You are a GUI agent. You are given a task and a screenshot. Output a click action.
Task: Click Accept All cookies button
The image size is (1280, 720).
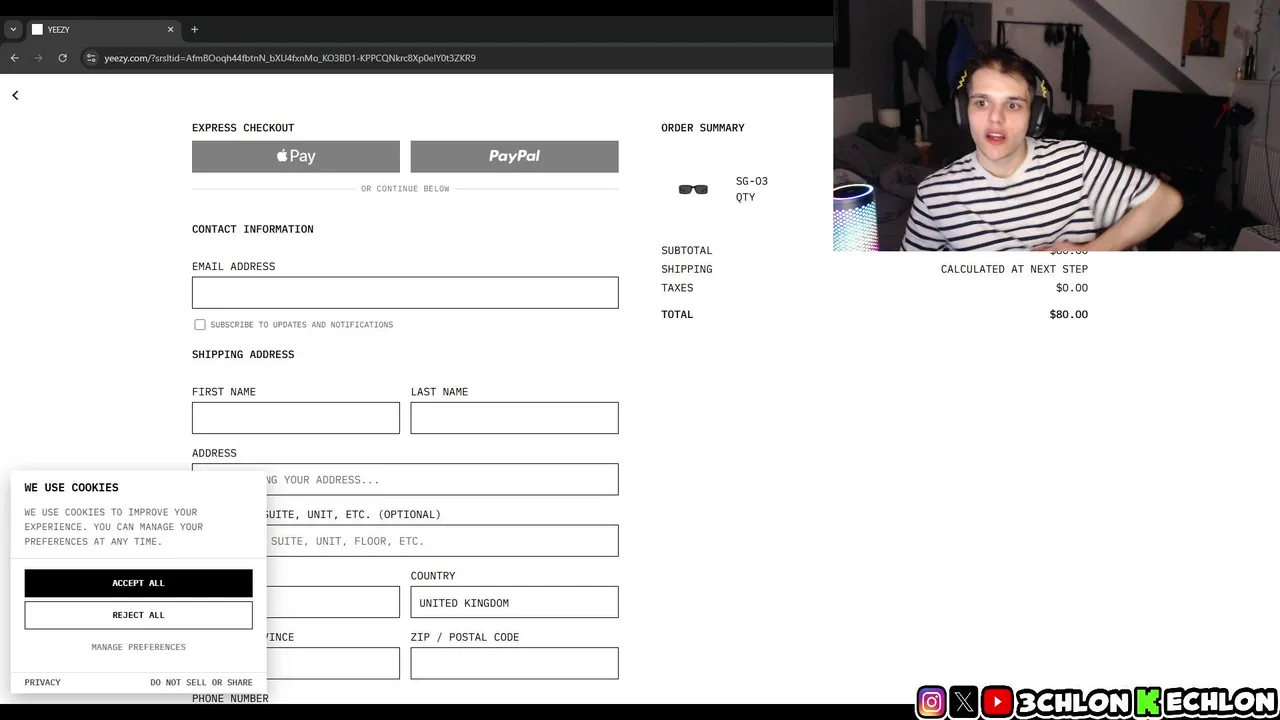[138, 583]
